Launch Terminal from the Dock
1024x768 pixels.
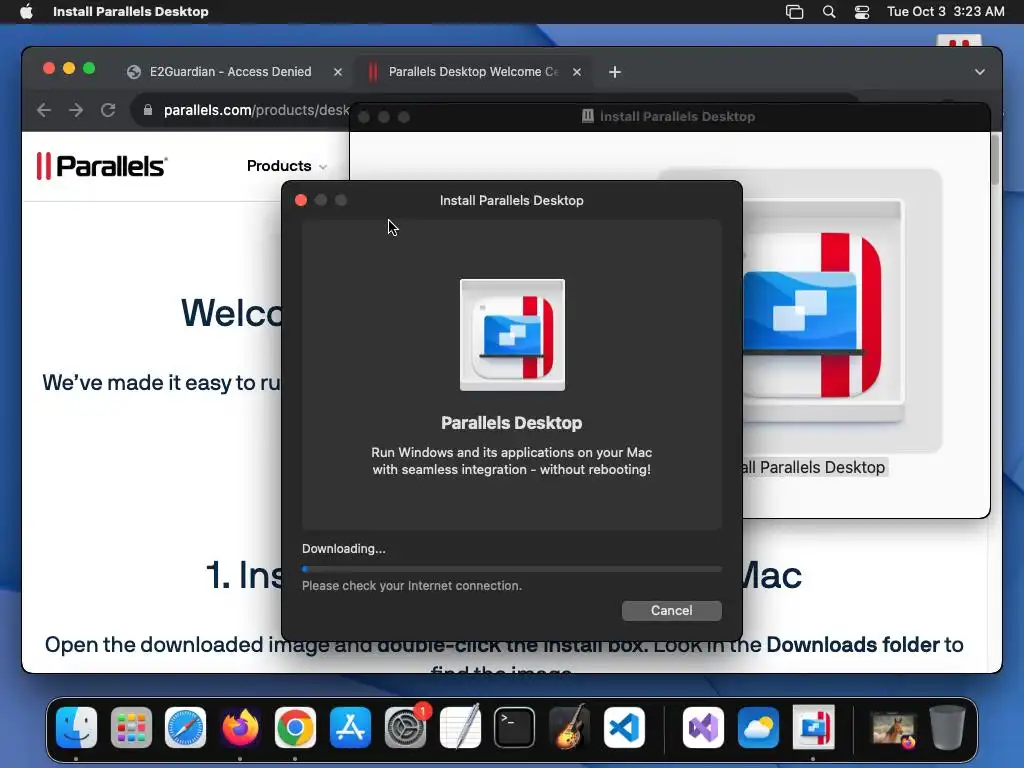(515, 728)
